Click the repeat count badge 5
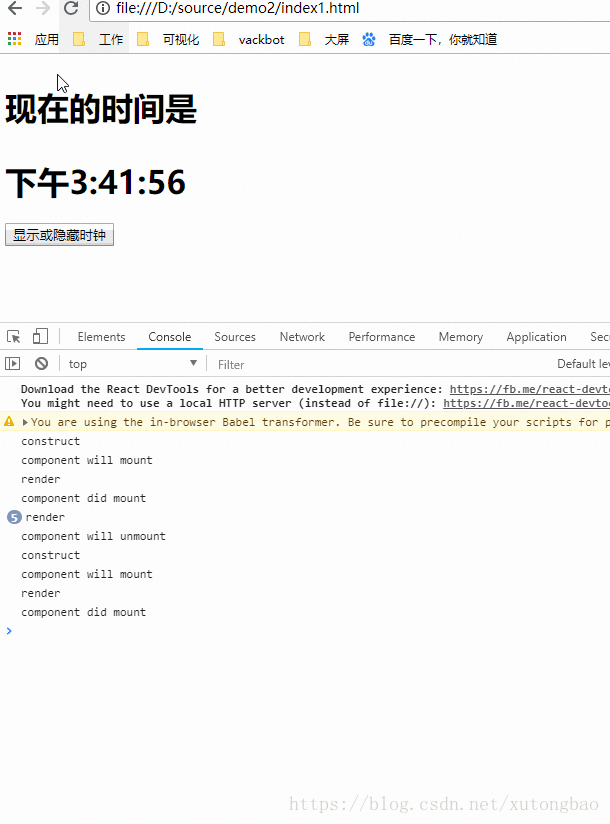Viewport: 610px width, 824px height. [x=14, y=517]
